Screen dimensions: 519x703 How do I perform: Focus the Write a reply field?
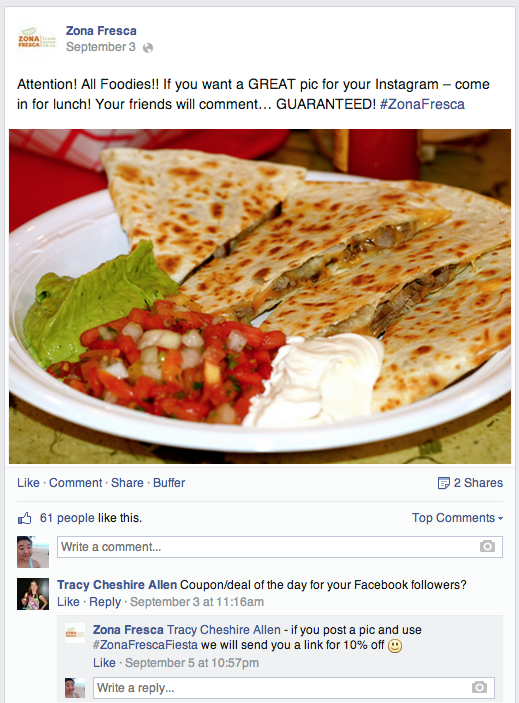coord(294,688)
